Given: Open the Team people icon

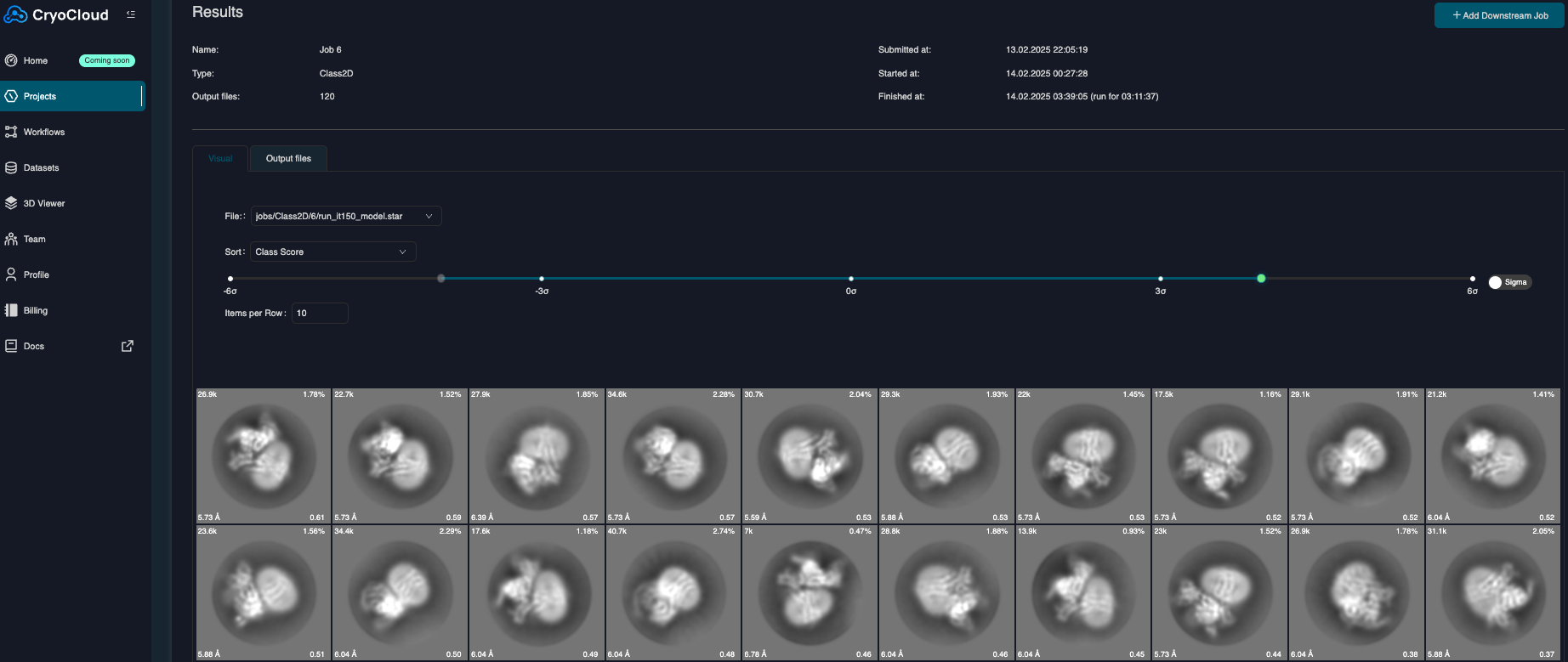Looking at the screenshot, I should (11, 239).
